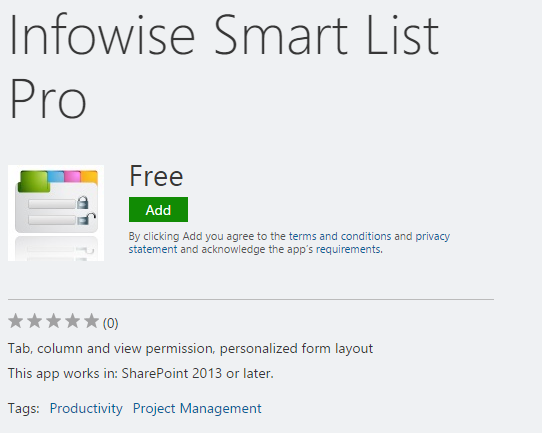Open the terms and conditions link
This screenshot has width=542, height=433.
(x=340, y=236)
